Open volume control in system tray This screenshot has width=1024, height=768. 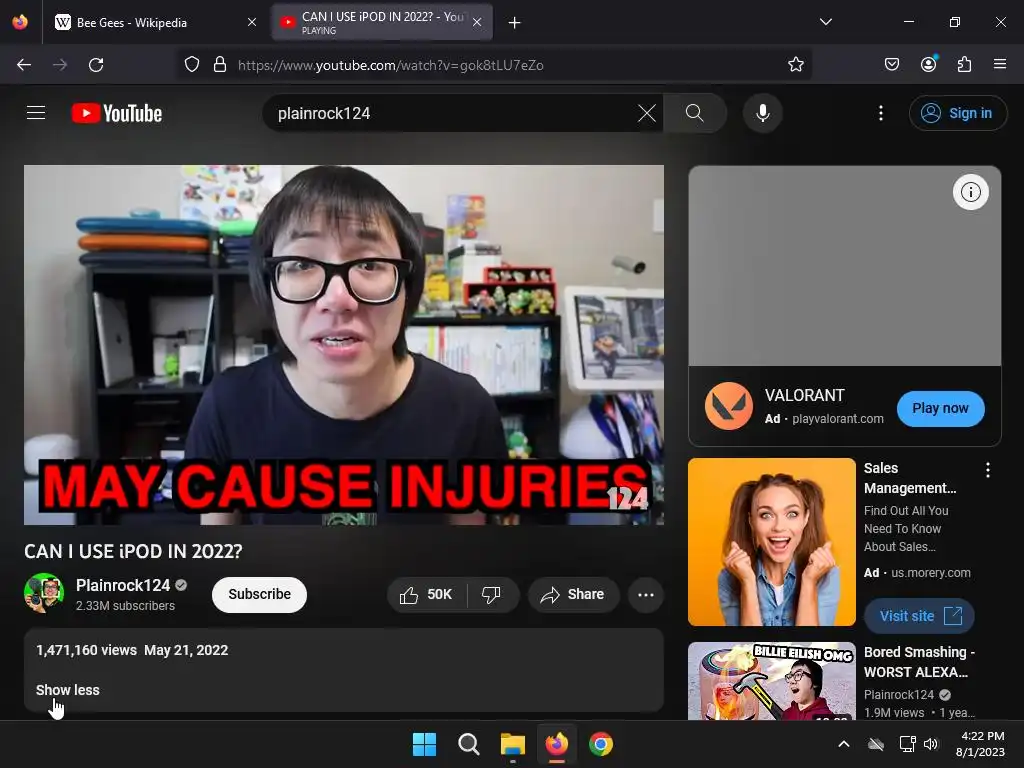pyautogui.click(x=931, y=744)
